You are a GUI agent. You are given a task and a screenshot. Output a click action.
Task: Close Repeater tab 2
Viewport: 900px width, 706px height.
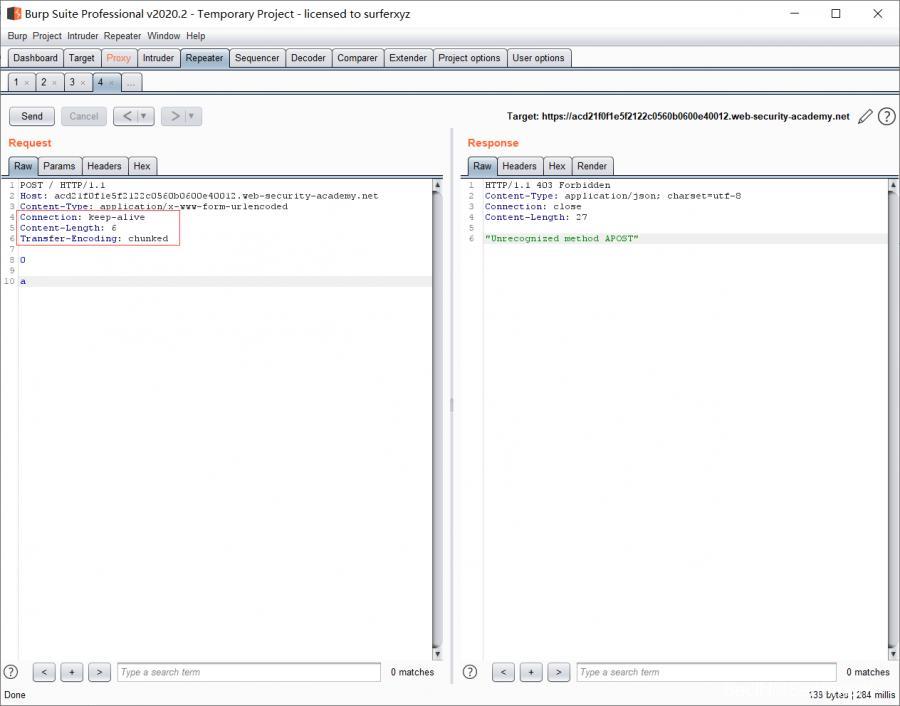click(x=54, y=82)
